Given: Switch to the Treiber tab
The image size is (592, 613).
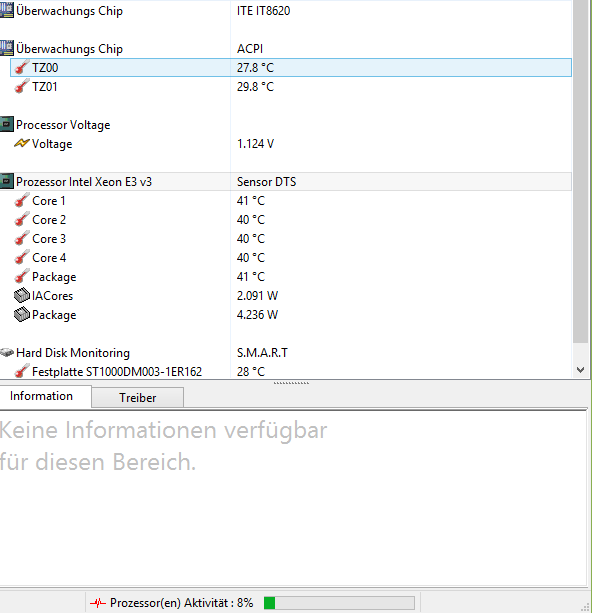Looking at the screenshot, I should click(x=138, y=398).
